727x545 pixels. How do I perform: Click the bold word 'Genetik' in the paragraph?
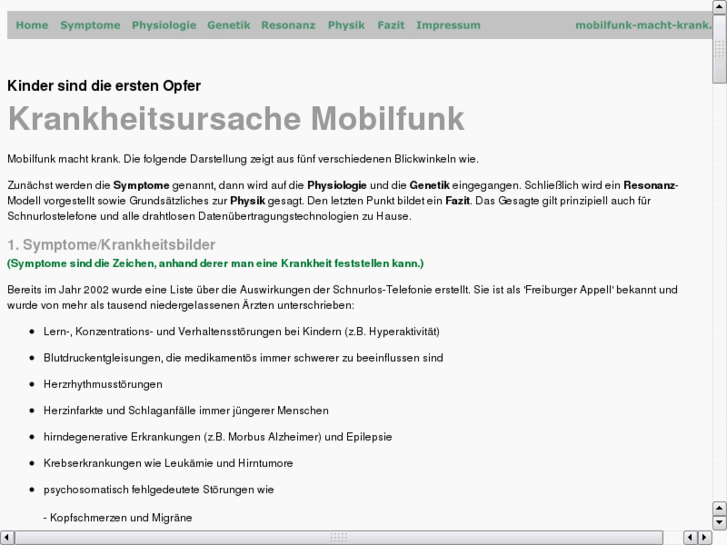click(429, 186)
